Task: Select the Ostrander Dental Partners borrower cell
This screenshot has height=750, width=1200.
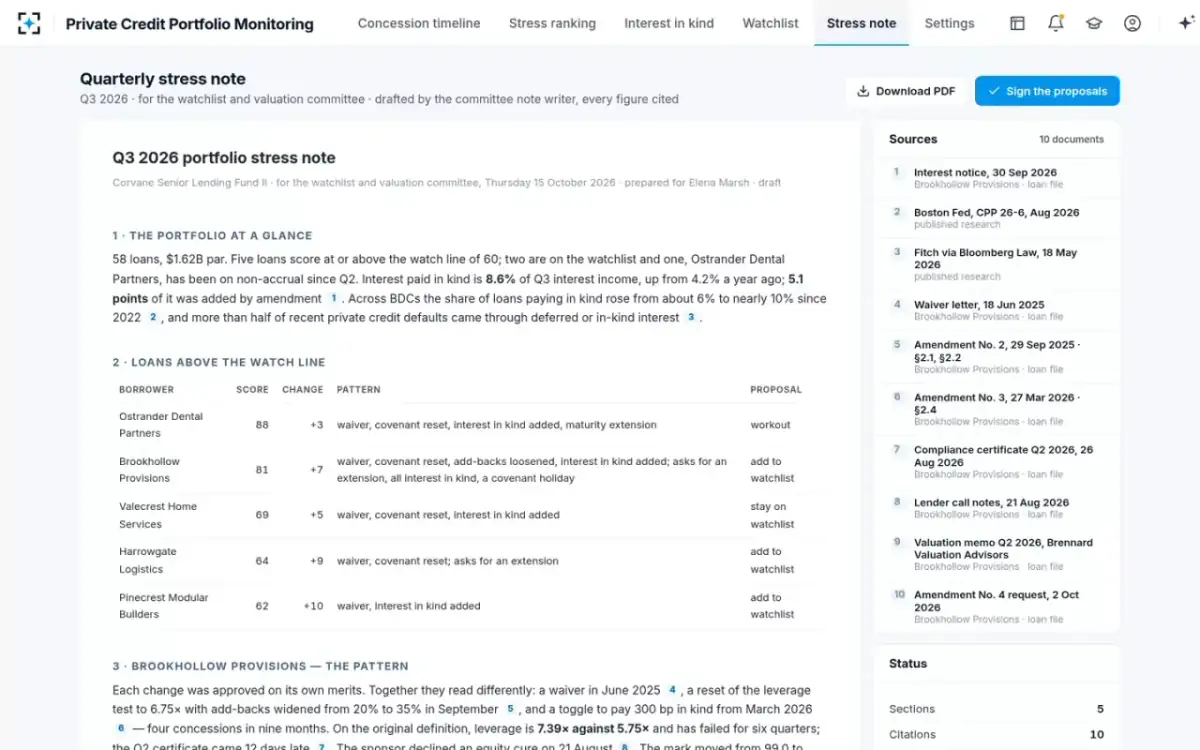Action: pos(168,425)
